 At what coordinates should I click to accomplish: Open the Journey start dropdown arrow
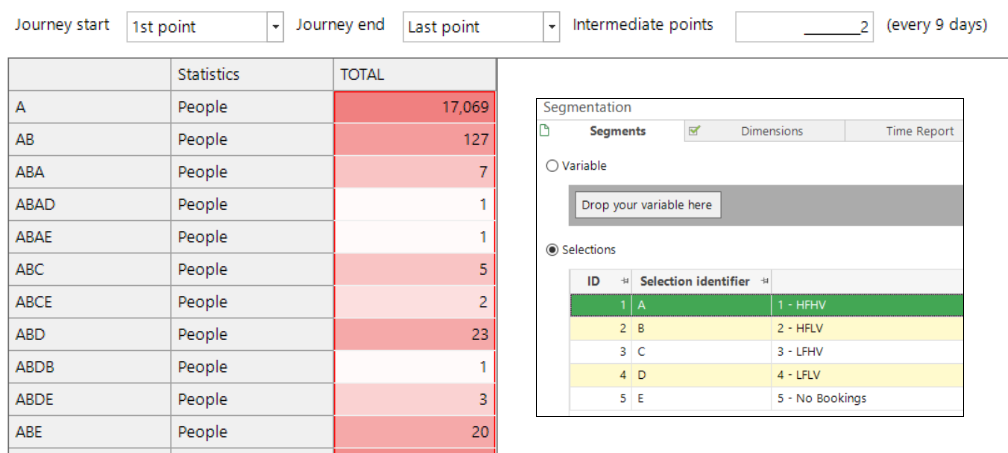(x=275, y=27)
